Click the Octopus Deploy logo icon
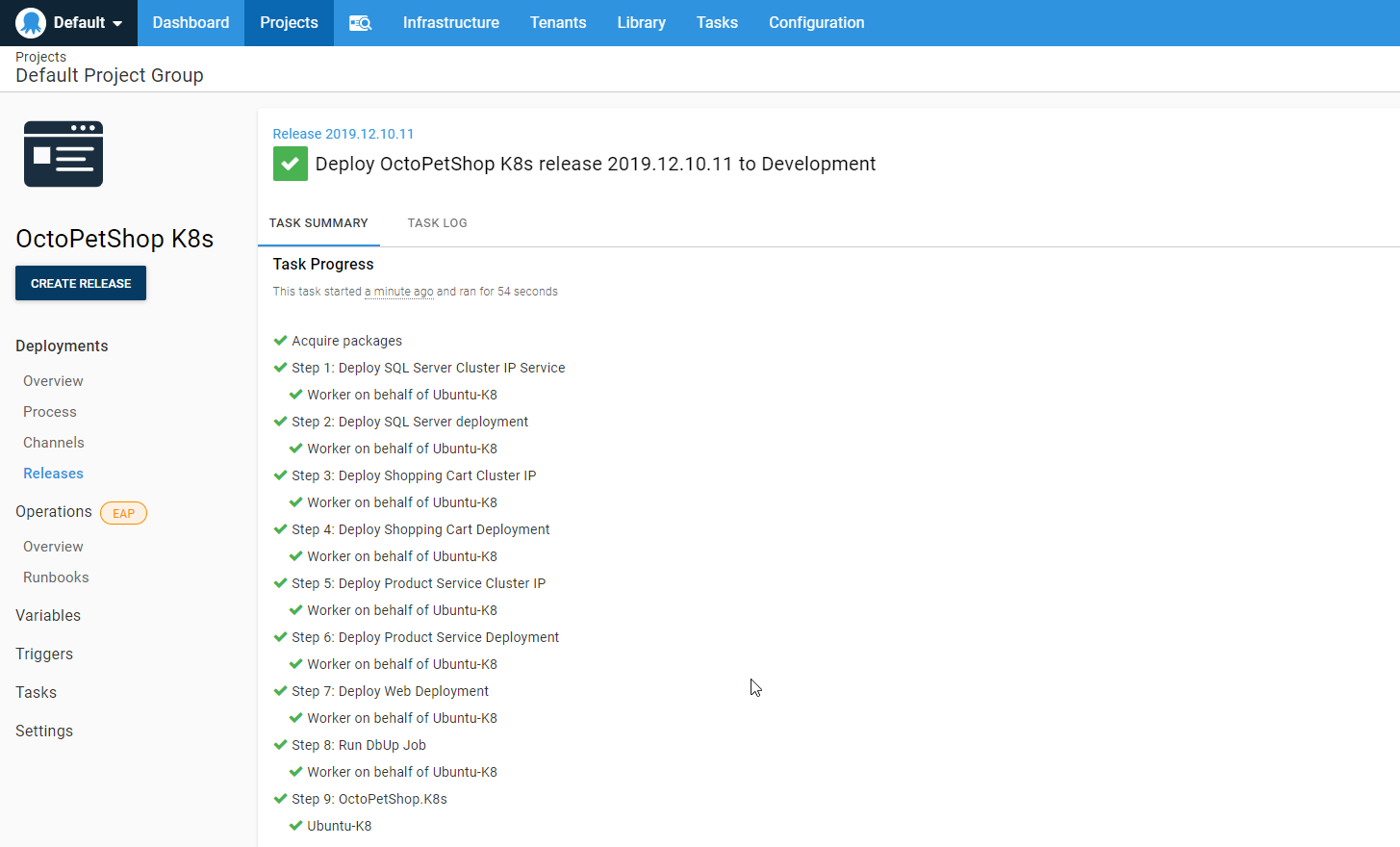 (x=31, y=23)
